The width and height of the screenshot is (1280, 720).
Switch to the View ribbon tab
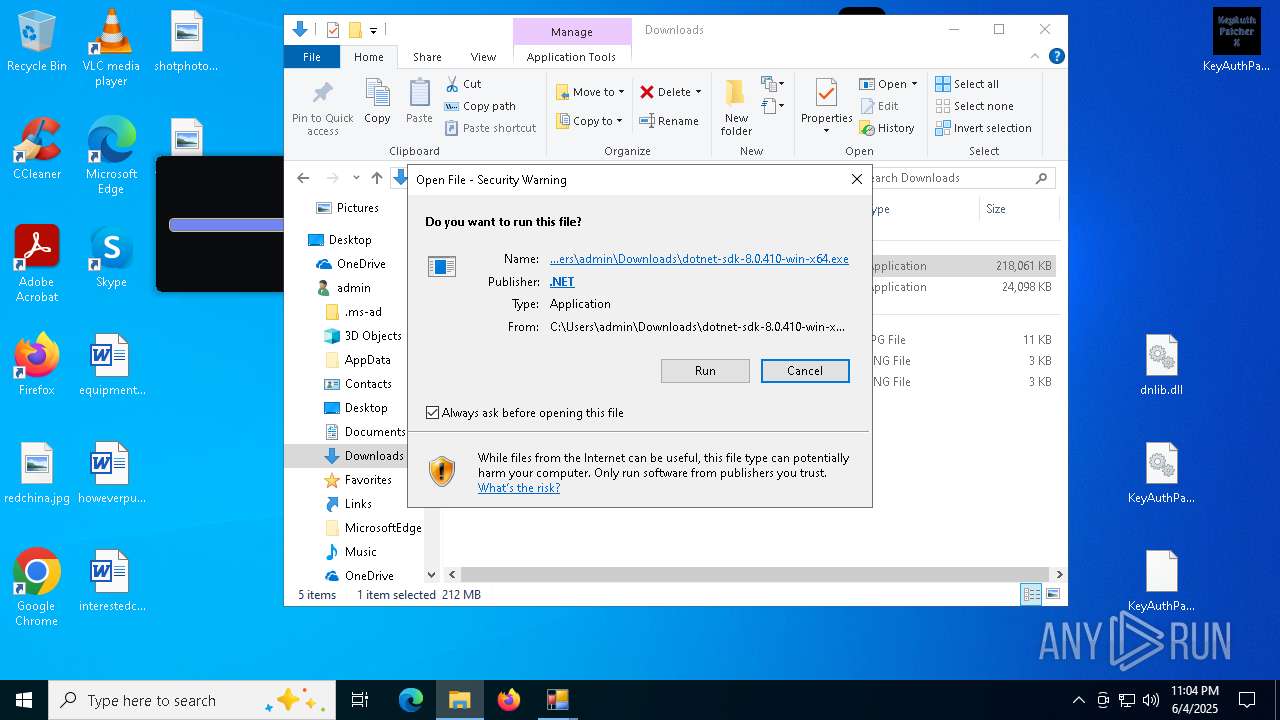[x=483, y=57]
